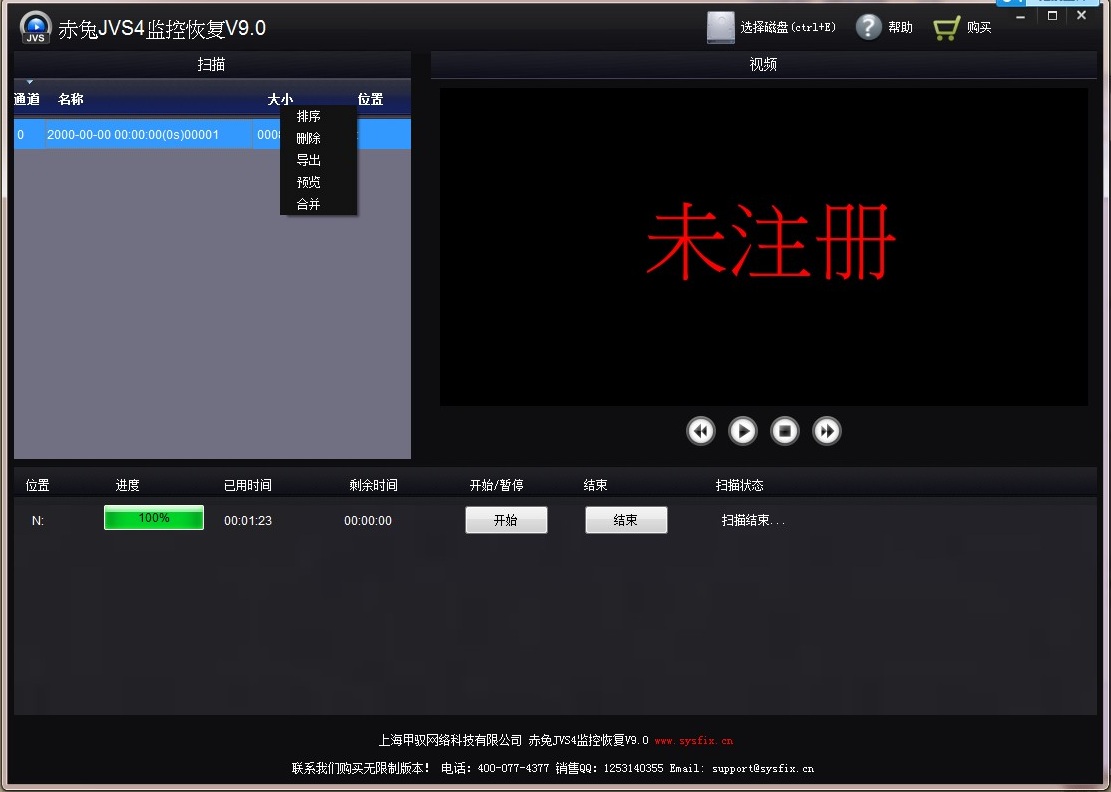
Task: Click the 帮助 label
Action: pos(901,28)
